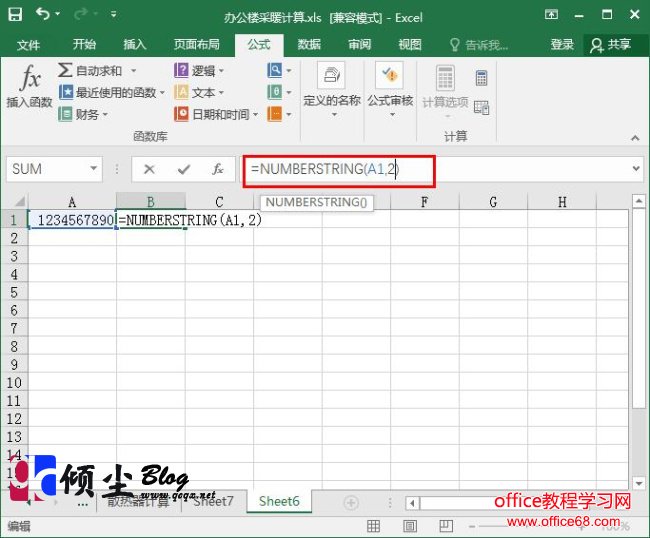Expand the formula bar with chevron
This screenshot has height=538, width=650.
pos(636,169)
